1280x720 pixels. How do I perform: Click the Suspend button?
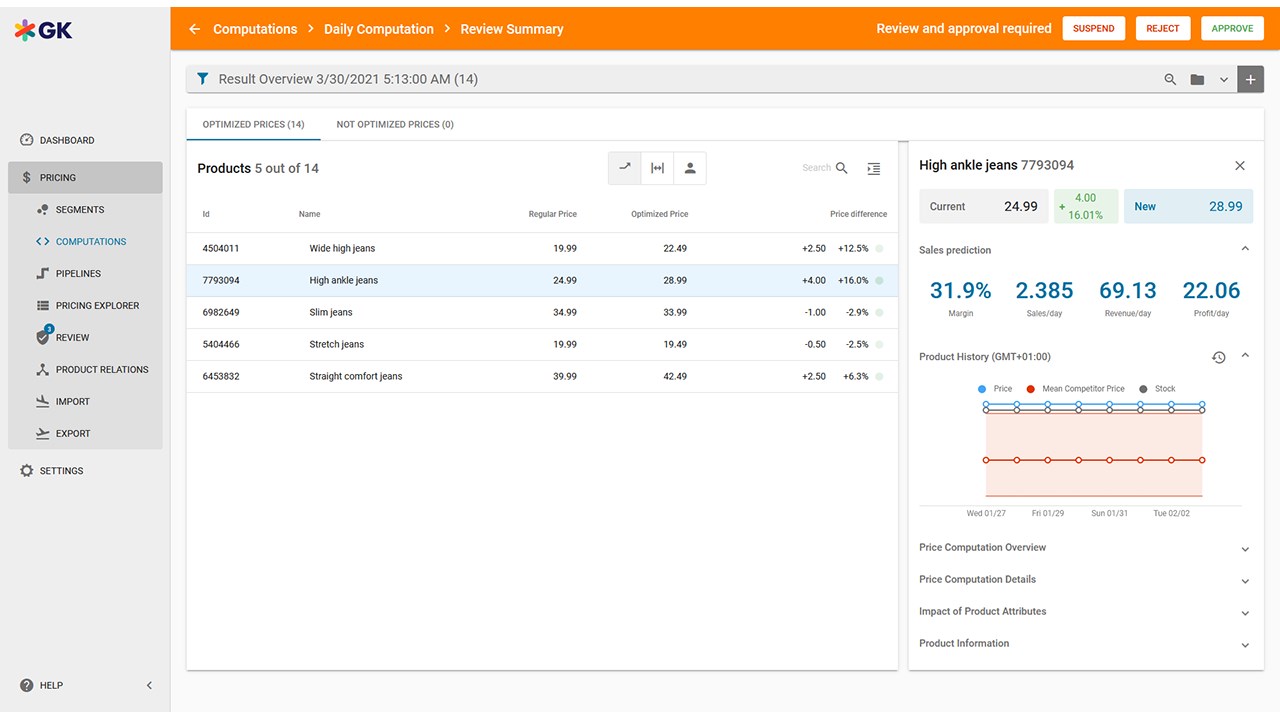tap(1094, 29)
